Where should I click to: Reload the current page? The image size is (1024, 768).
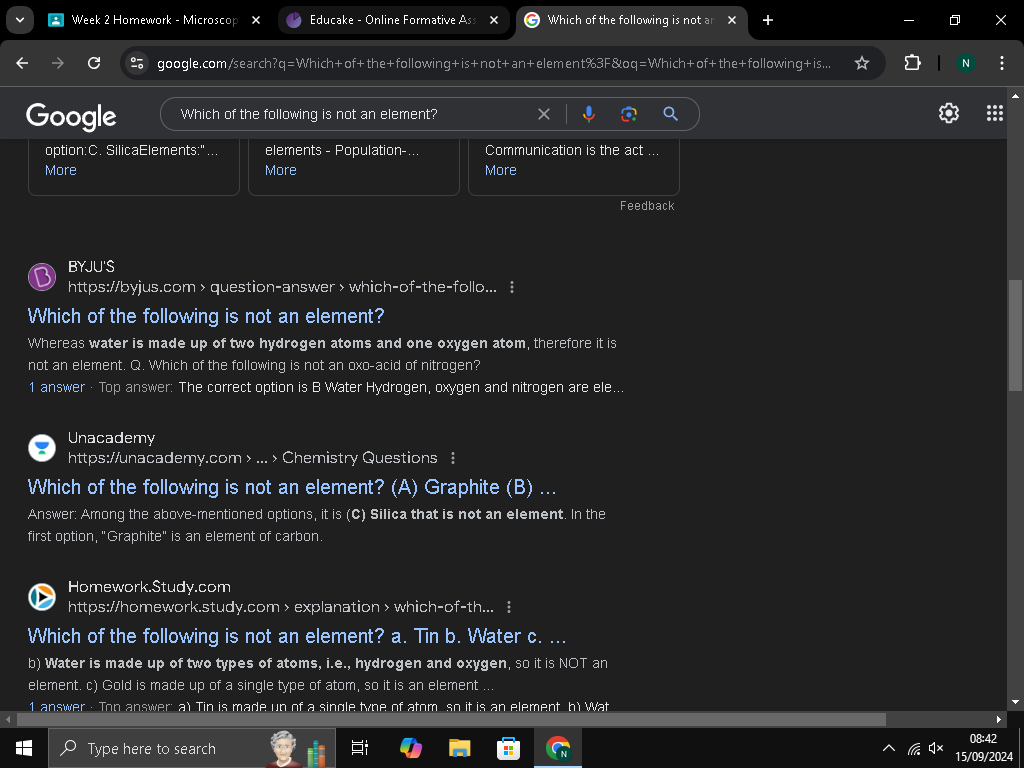[94, 63]
